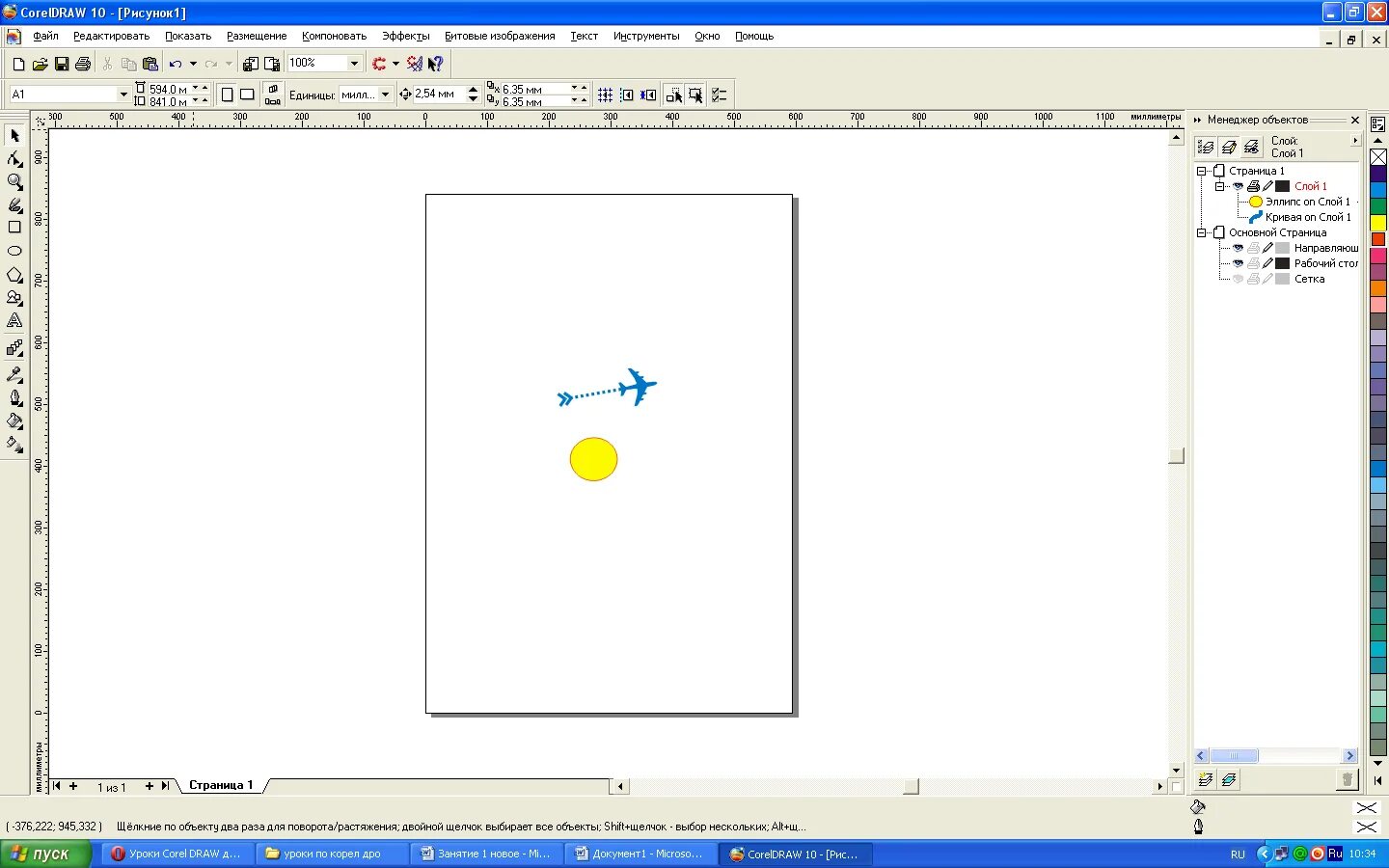The height and width of the screenshot is (868, 1389).
Task: Toggle Edit Across Layers button
Action: 1229,147
